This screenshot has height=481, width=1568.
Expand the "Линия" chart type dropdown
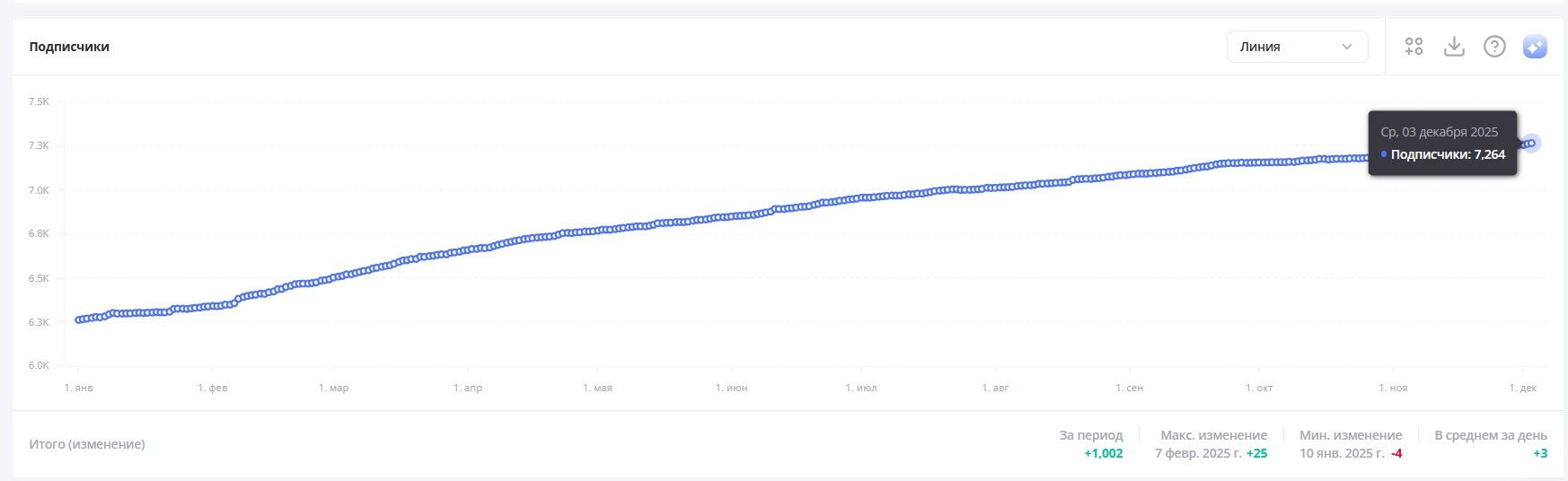coord(1297,47)
